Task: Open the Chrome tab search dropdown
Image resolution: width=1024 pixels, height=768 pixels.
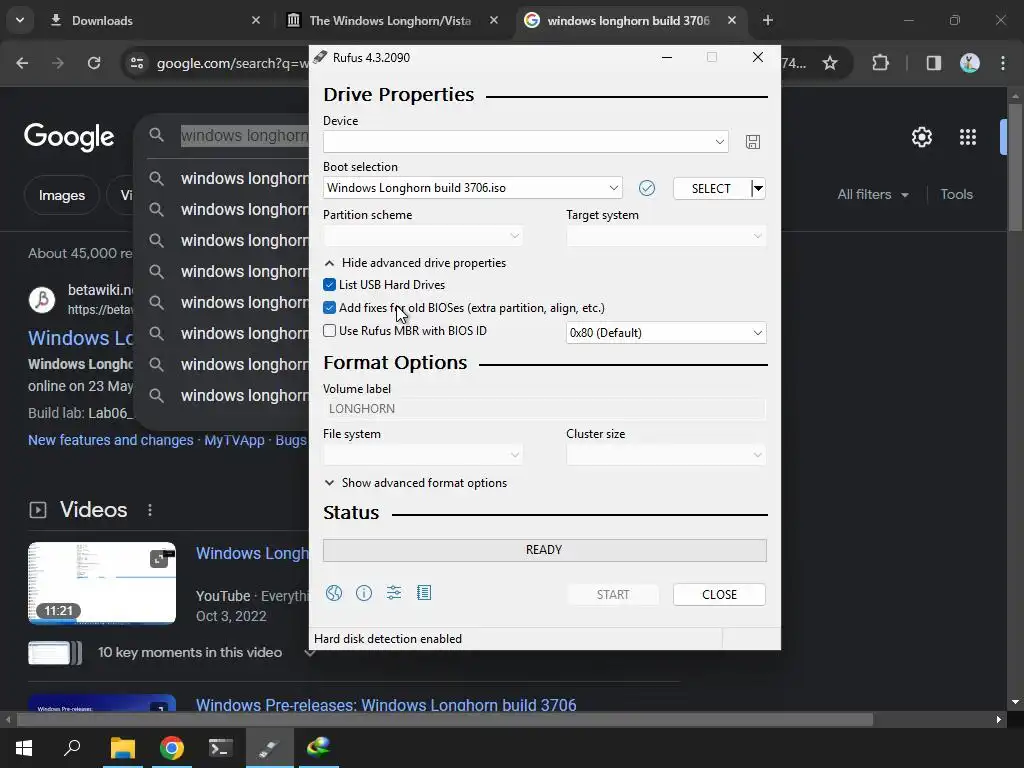Action: tap(20, 20)
